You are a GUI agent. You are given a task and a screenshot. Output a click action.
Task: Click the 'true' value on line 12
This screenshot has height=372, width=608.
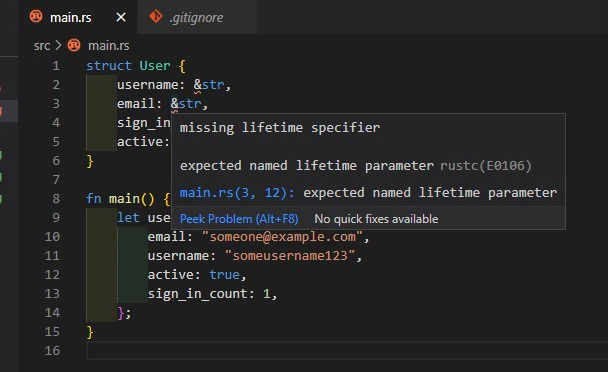(x=225, y=275)
